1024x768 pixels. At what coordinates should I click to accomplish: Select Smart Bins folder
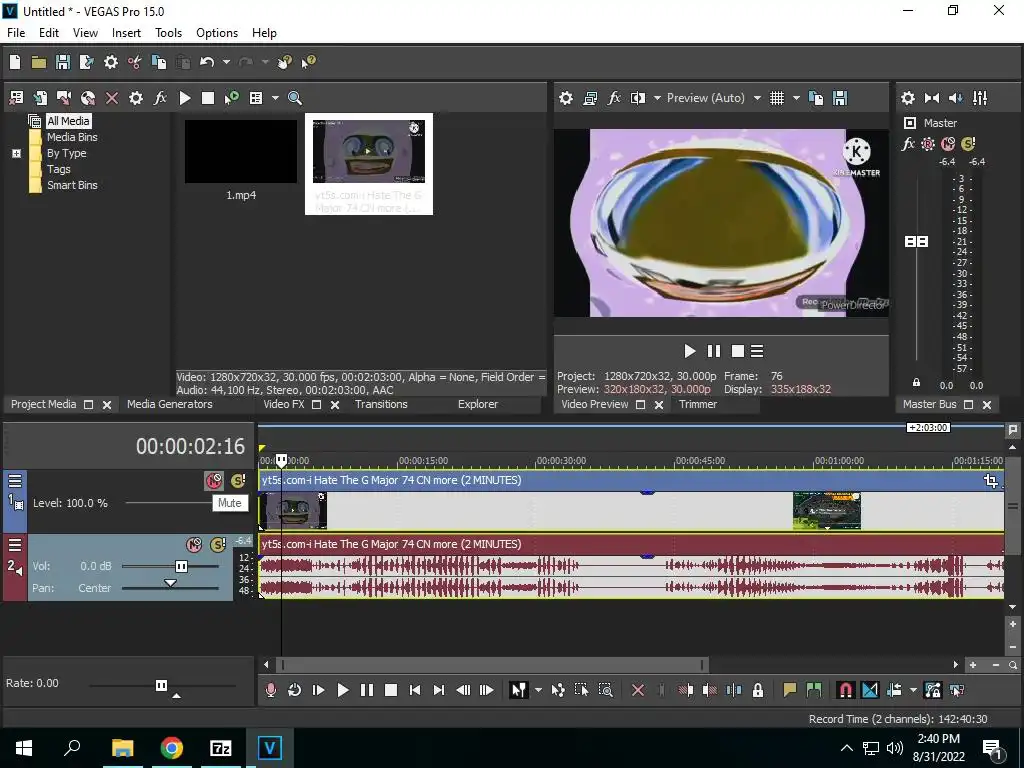(72, 185)
